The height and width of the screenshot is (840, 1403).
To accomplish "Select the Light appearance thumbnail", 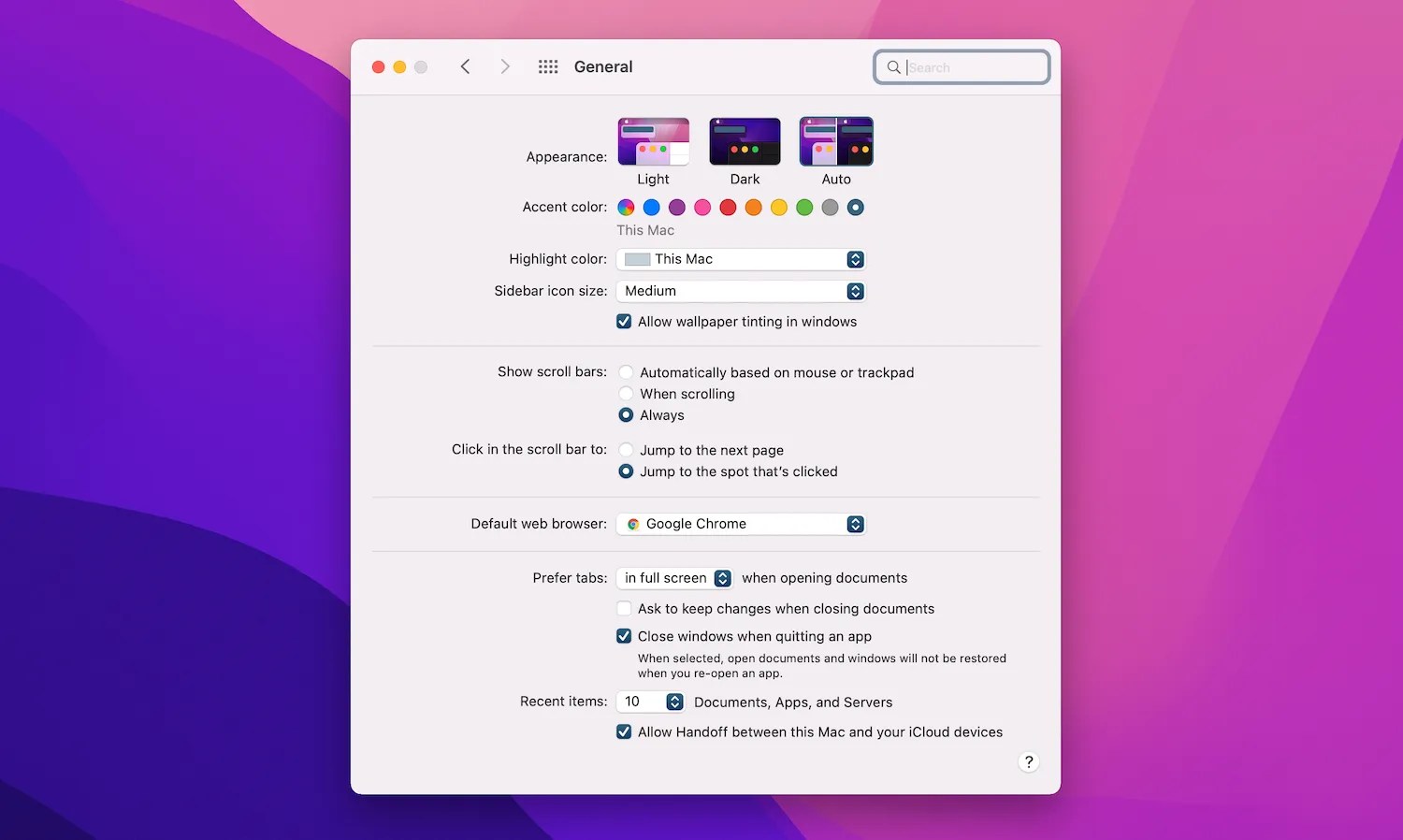I will click(653, 140).
